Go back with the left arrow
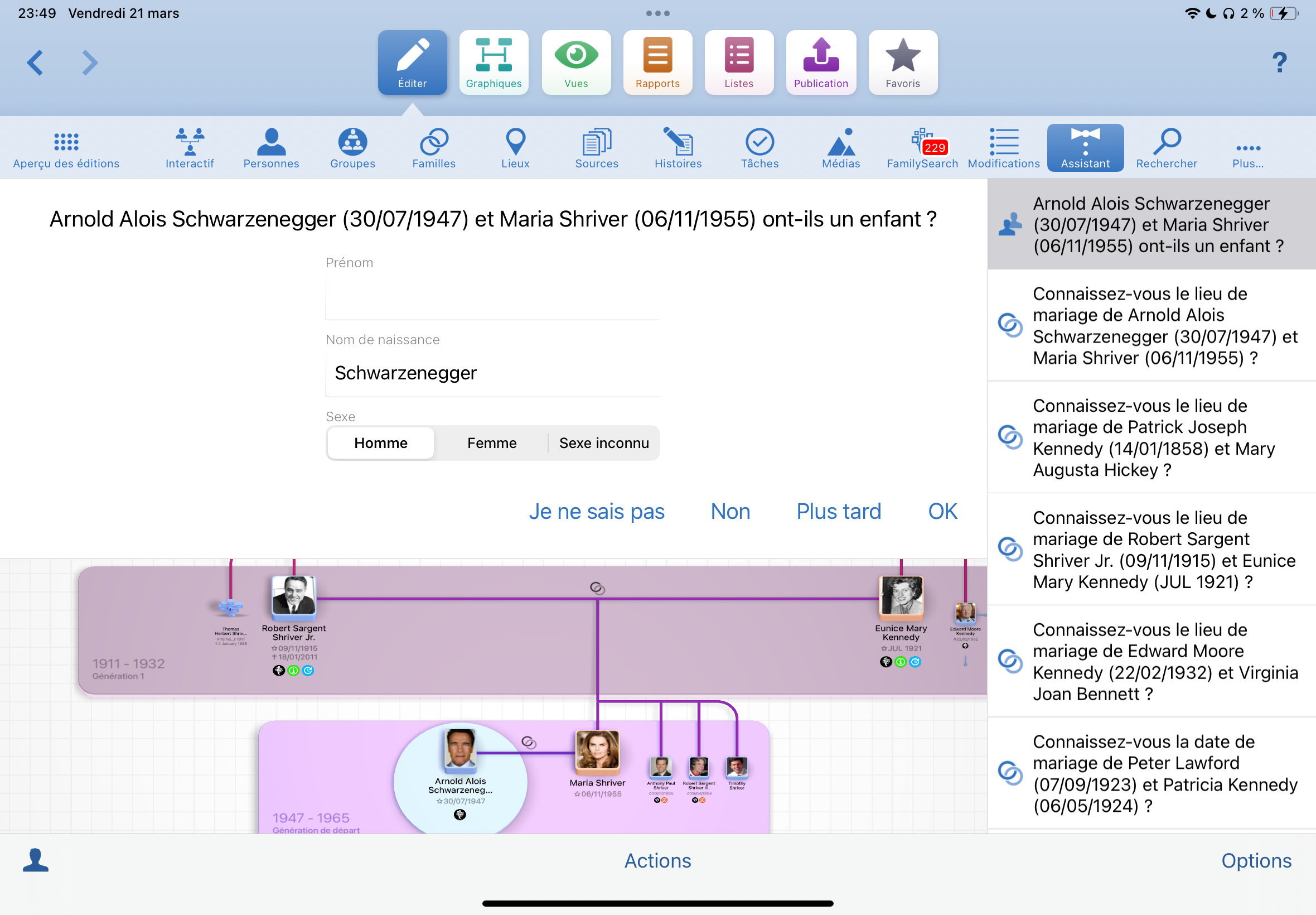 [x=35, y=62]
